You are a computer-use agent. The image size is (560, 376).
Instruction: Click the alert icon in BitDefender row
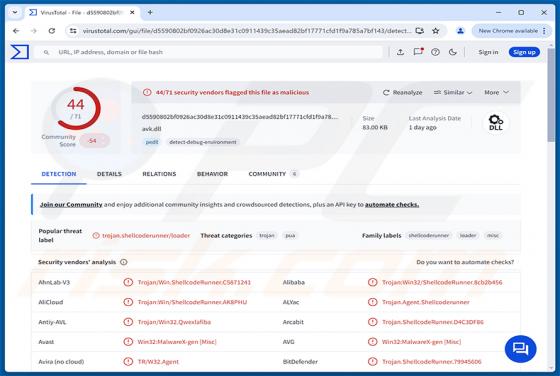pyautogui.click(x=372, y=362)
